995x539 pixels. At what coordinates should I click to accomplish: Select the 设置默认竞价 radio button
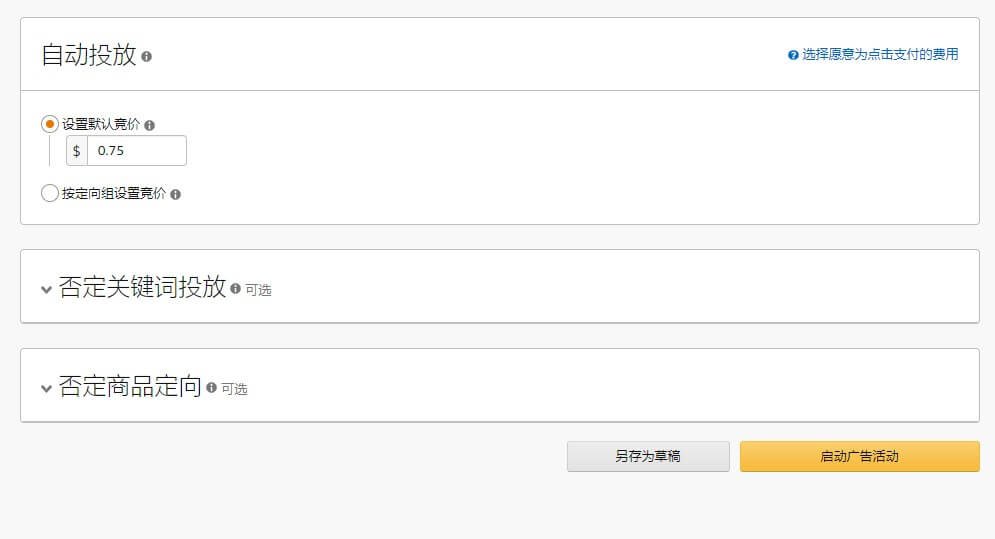click(x=50, y=124)
